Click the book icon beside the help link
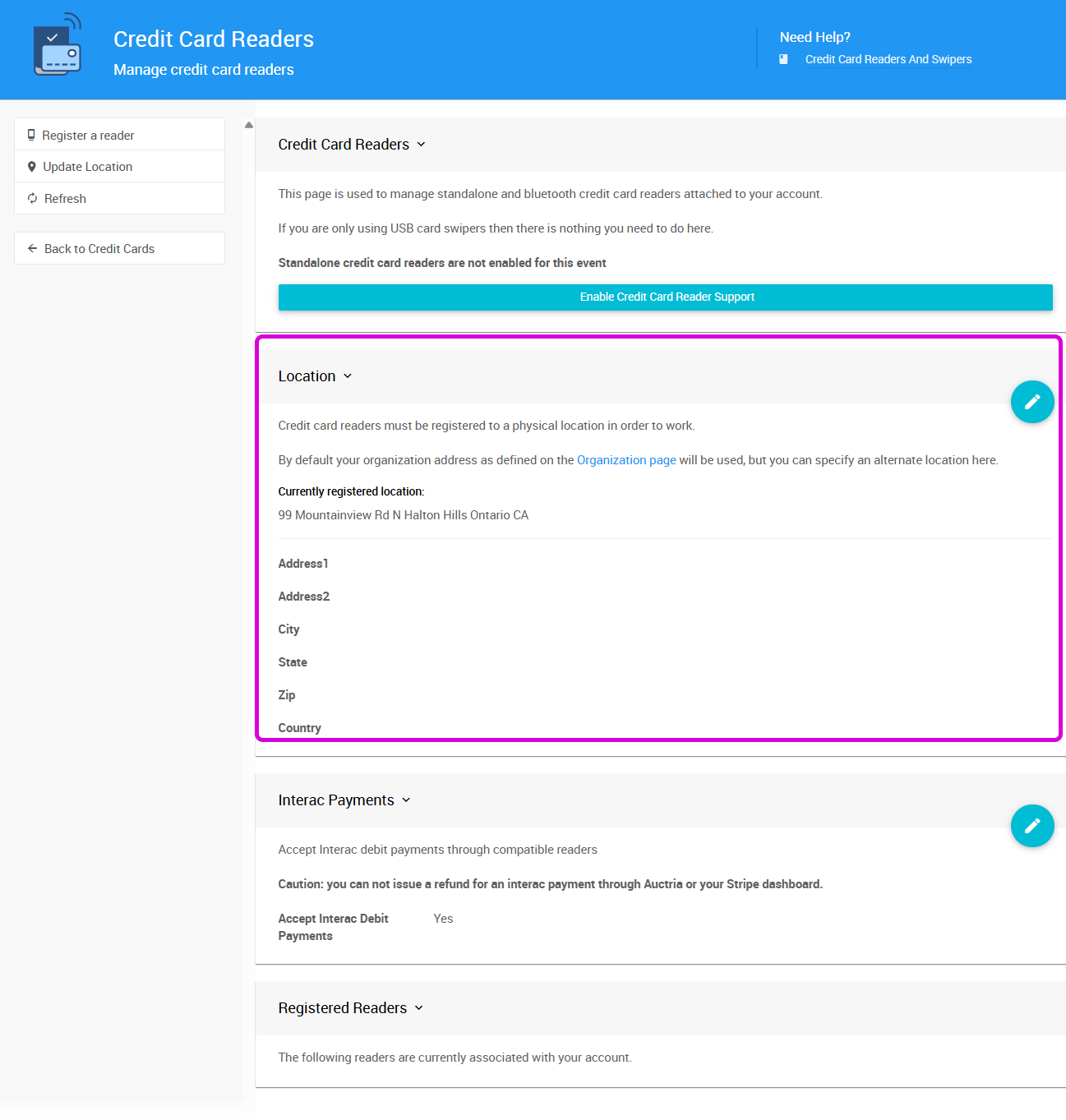This screenshot has height=1120, width=1066. pos(783,59)
